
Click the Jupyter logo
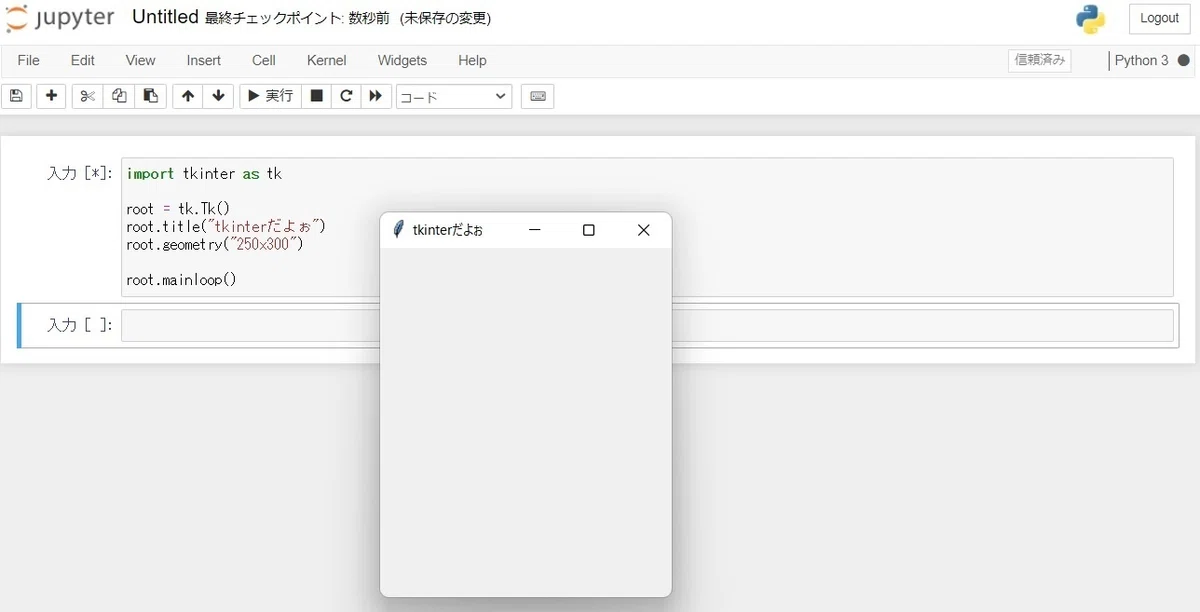click(61, 19)
